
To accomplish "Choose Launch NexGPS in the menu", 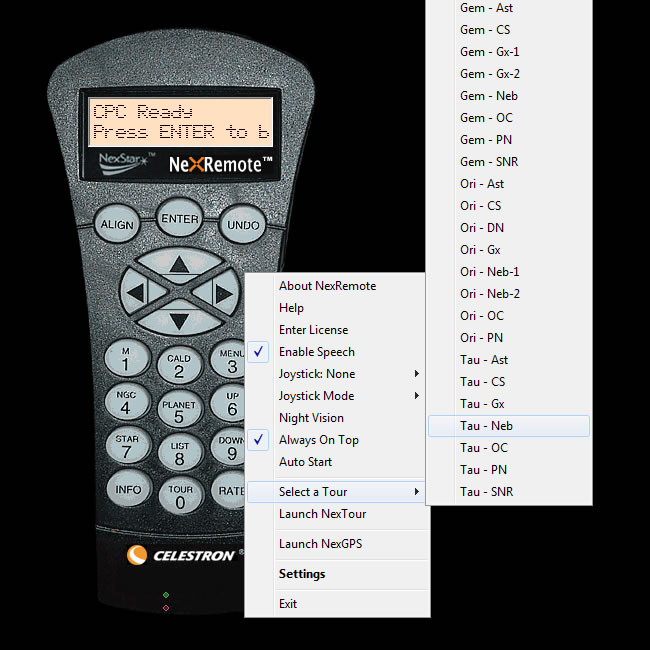I will pyautogui.click(x=335, y=543).
